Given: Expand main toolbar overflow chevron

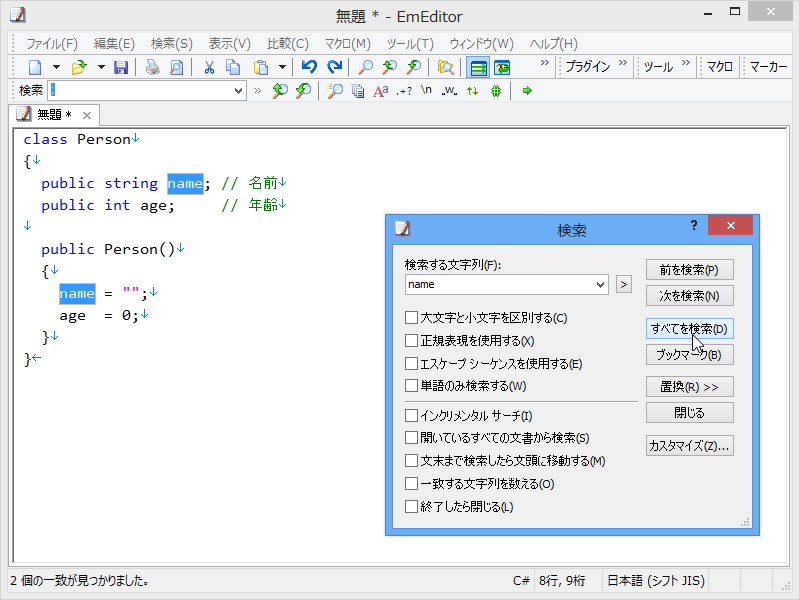Looking at the screenshot, I should [545, 63].
